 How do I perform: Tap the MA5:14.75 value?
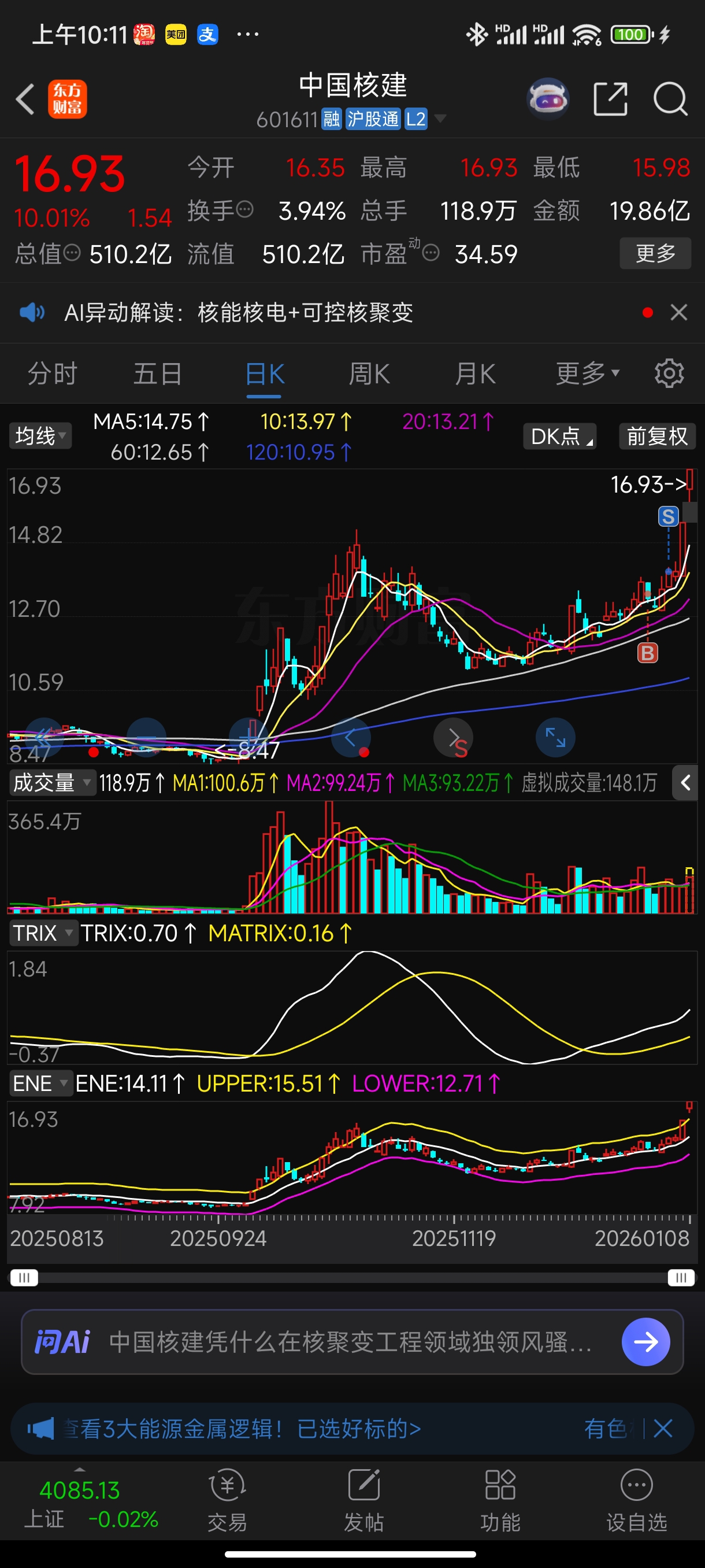[151, 421]
